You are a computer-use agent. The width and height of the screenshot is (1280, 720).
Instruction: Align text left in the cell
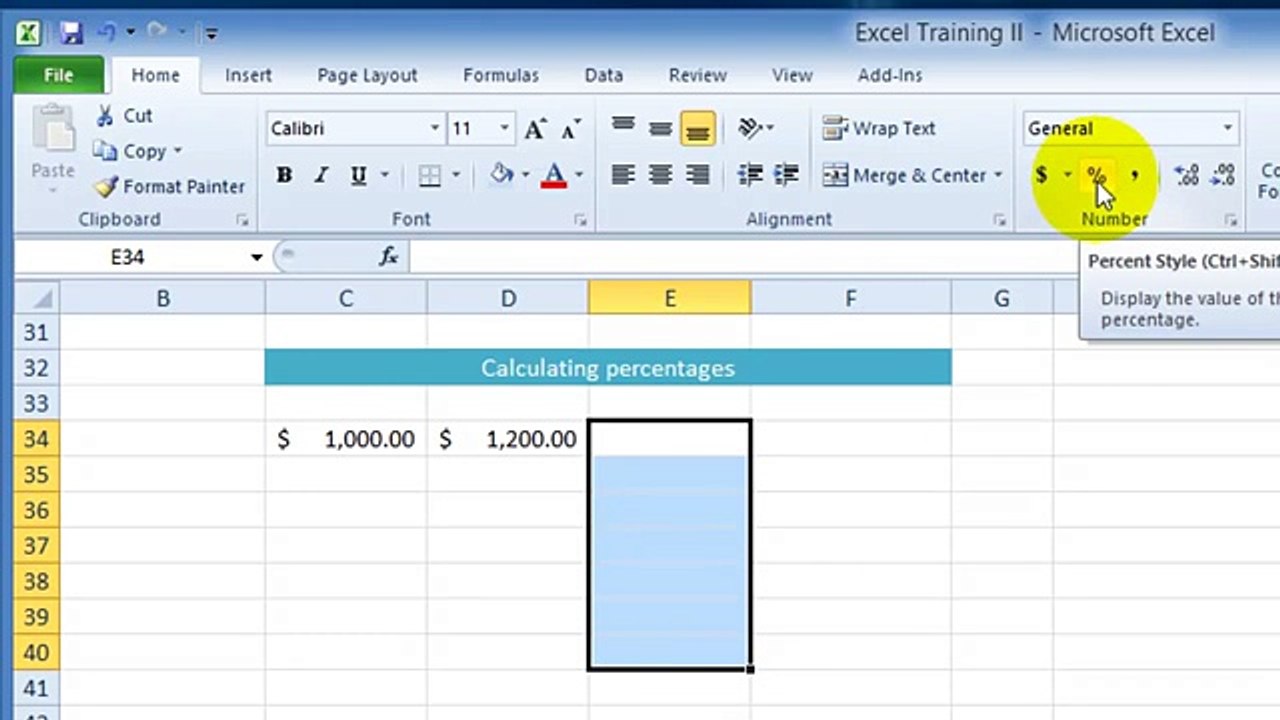(623, 176)
